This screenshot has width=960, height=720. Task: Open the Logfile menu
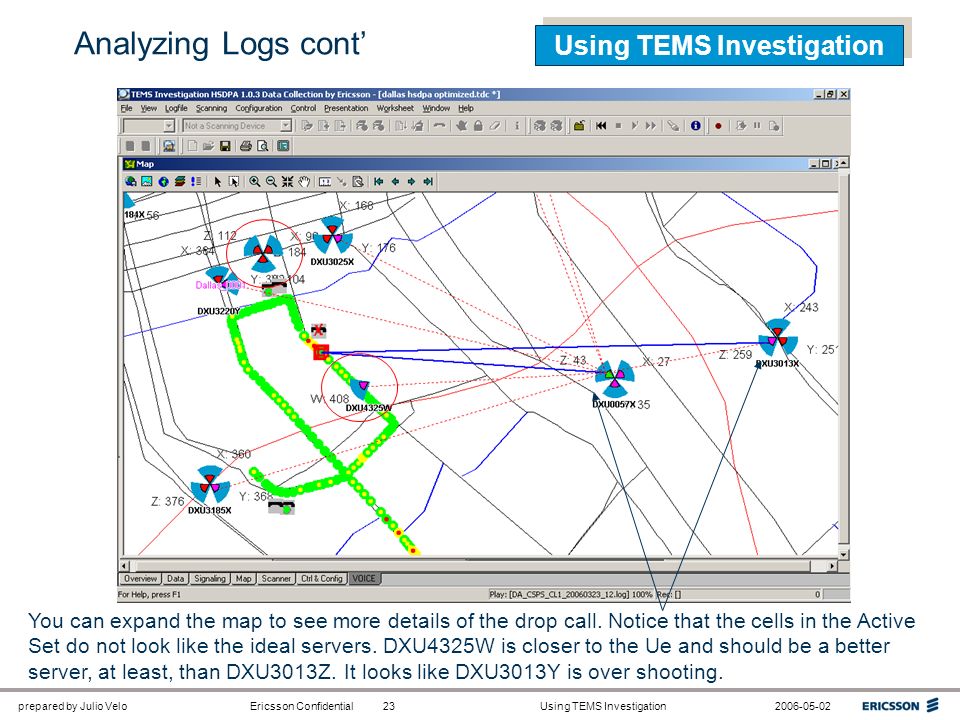pyautogui.click(x=176, y=108)
